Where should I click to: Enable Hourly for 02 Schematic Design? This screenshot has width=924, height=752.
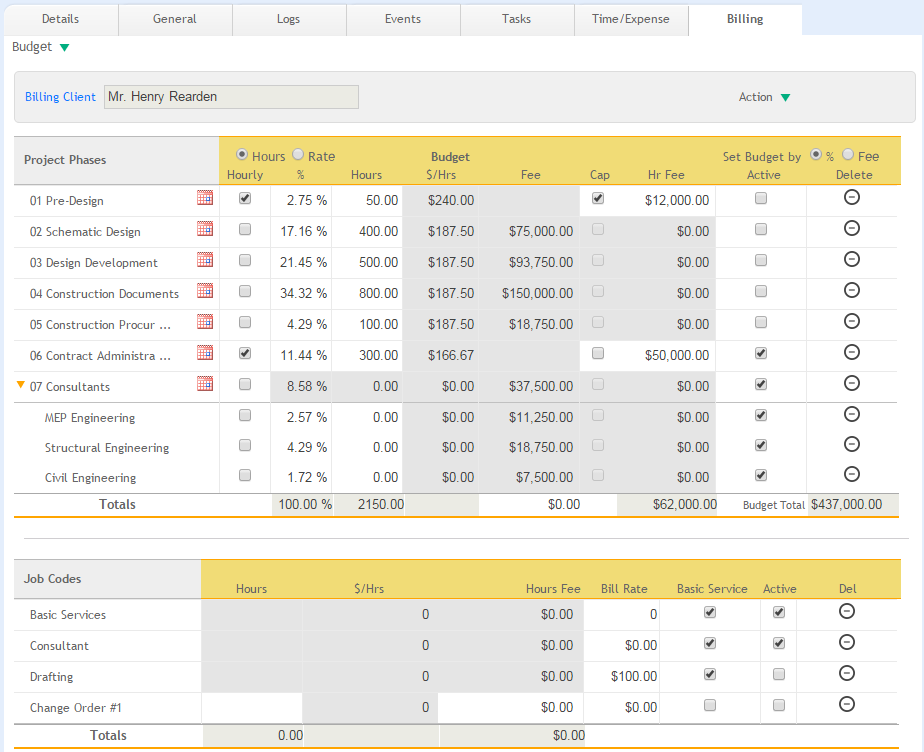coord(245,229)
